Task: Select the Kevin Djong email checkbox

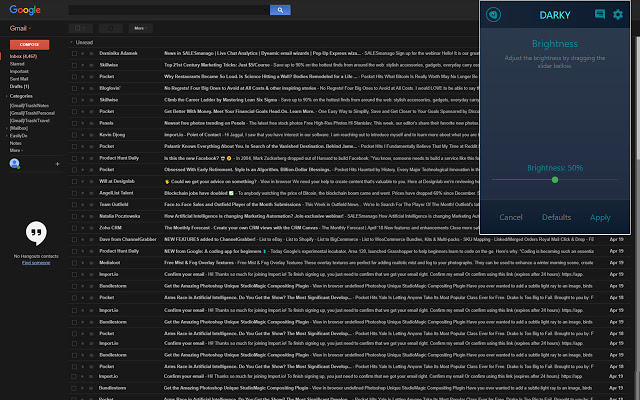Action: coord(74,135)
